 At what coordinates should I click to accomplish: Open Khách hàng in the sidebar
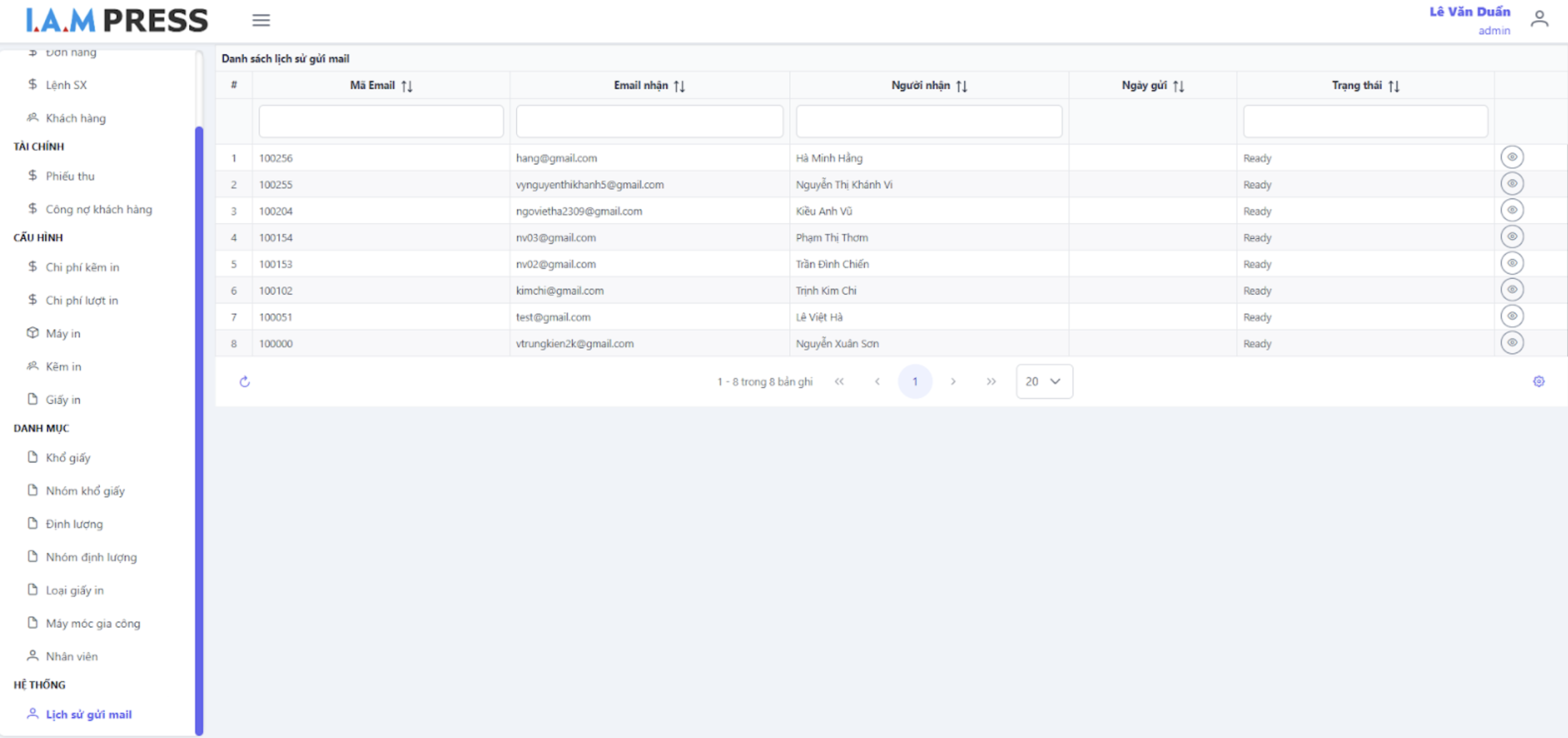75,118
